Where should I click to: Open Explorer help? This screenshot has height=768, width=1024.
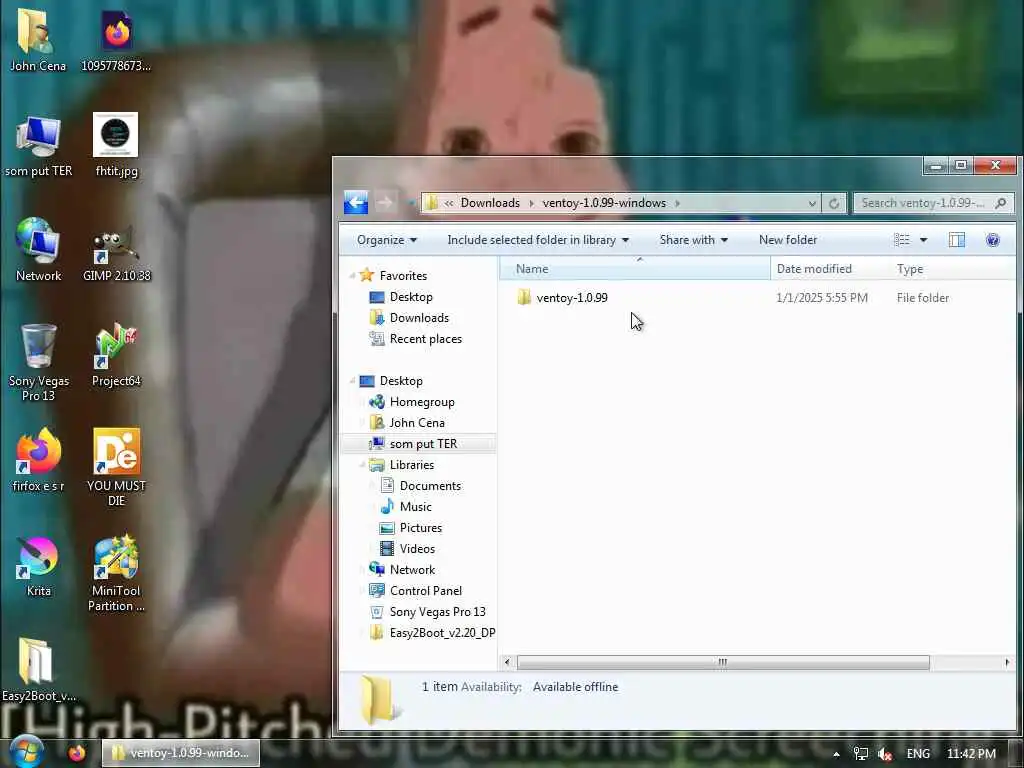pyautogui.click(x=993, y=240)
